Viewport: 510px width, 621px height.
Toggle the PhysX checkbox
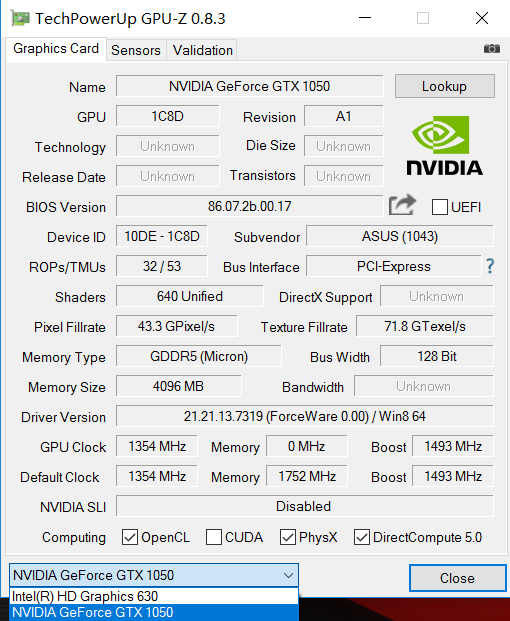pos(288,537)
